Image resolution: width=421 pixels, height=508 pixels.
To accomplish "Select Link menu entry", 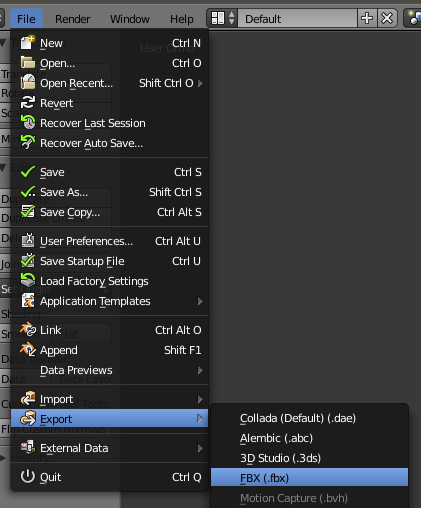I will coord(110,330).
